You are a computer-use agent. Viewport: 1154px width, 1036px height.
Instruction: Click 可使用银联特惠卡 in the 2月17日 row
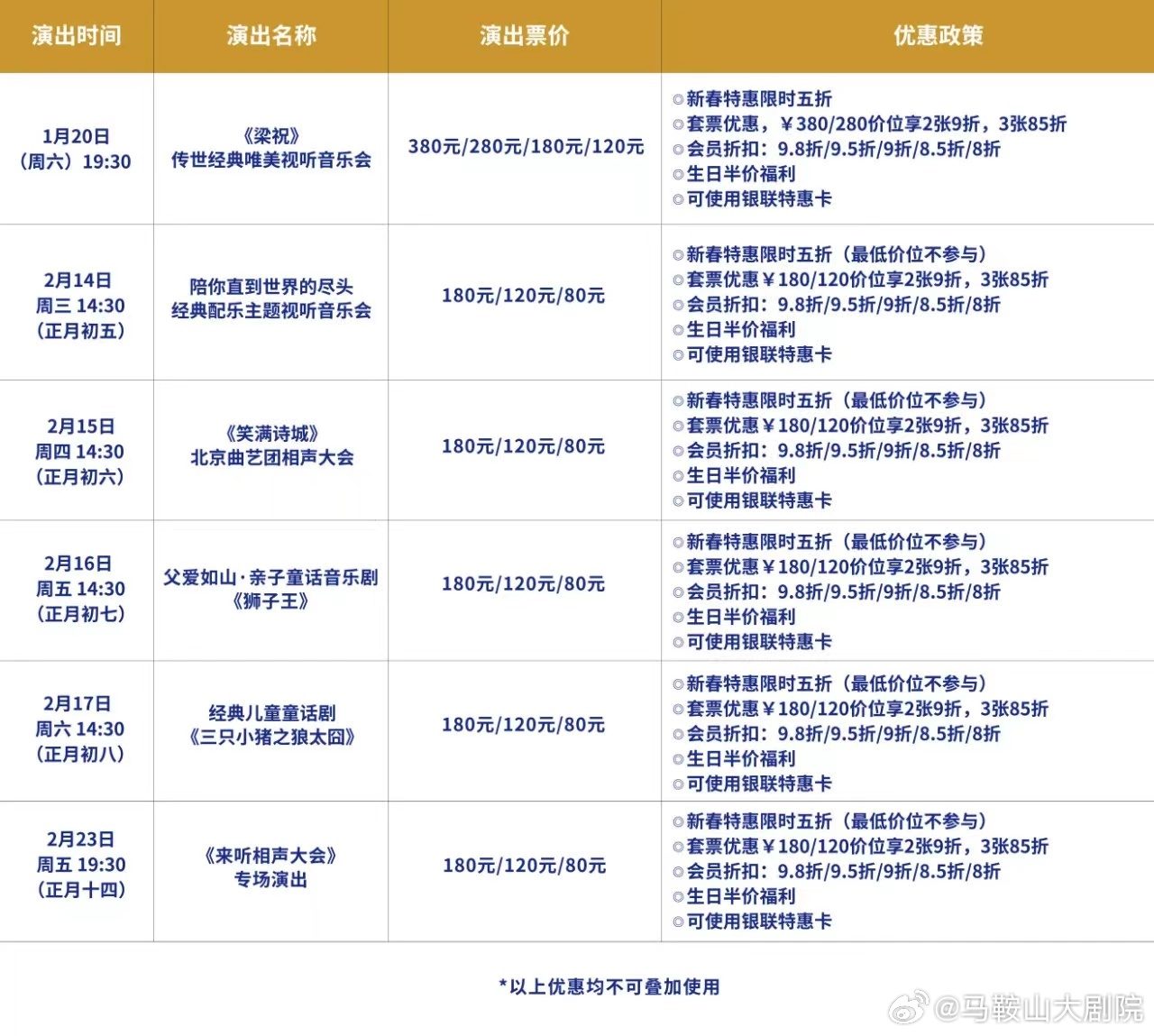pyautogui.click(x=752, y=784)
